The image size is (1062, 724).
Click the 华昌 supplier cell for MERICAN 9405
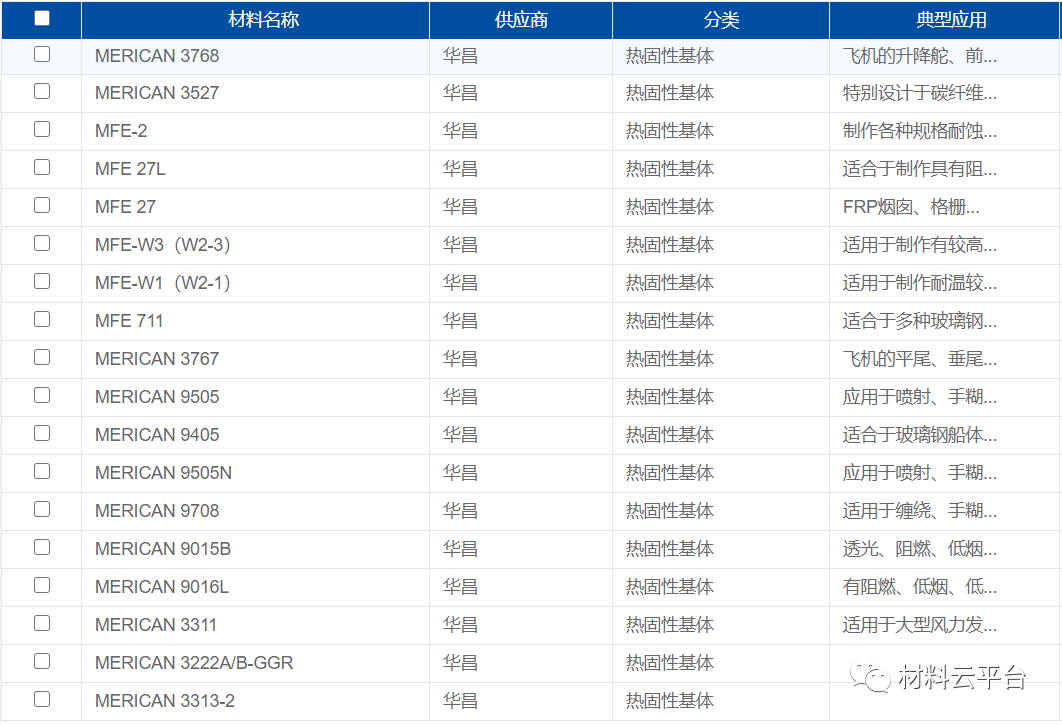coord(460,435)
